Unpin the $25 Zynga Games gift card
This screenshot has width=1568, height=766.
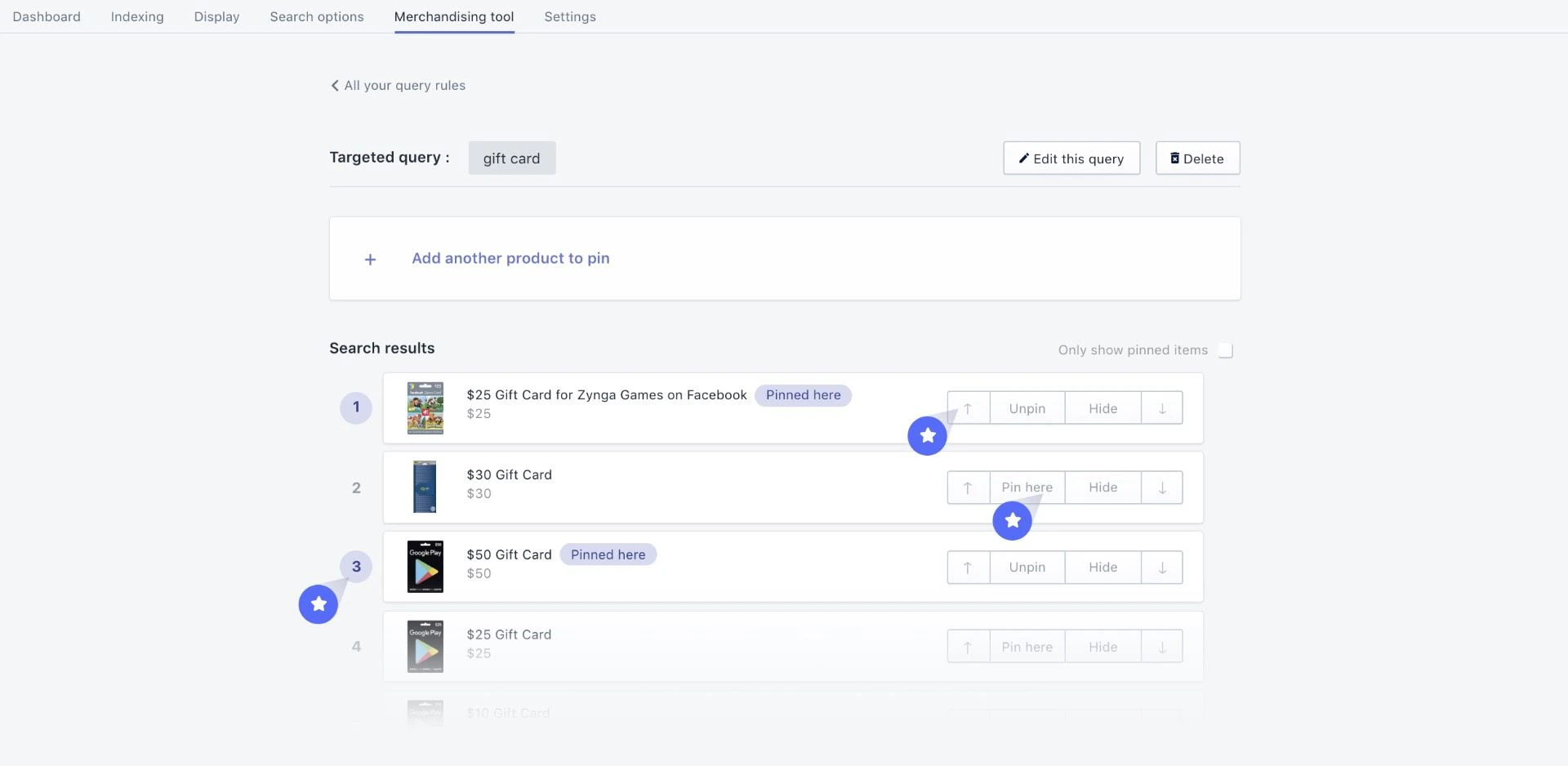pyautogui.click(x=1027, y=407)
